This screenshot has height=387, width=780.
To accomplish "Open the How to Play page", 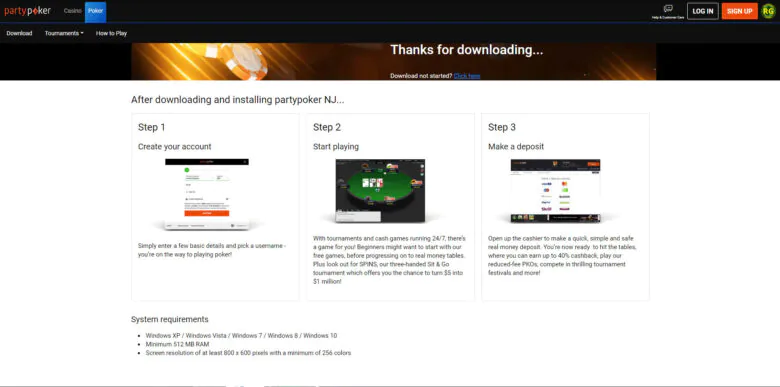I will coord(111,33).
